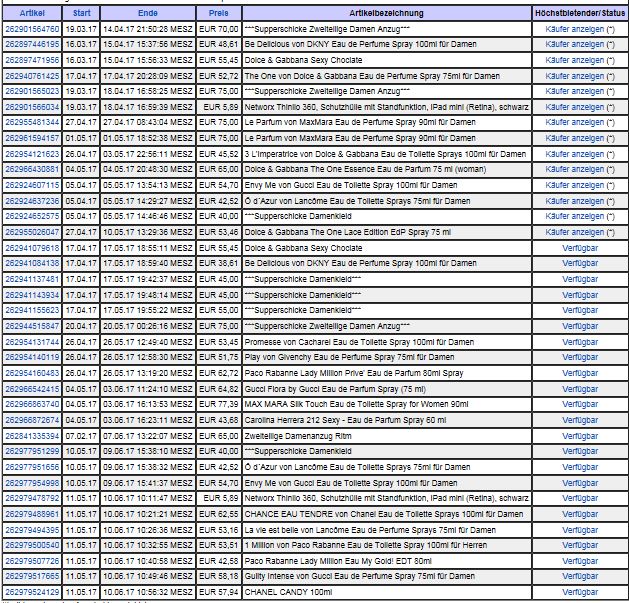Image resolution: width=629 pixels, height=603 pixels.
Task: Click Verfügbar for Zweiteilige Damenanzug Ritm
Action: pyautogui.click(x=580, y=436)
